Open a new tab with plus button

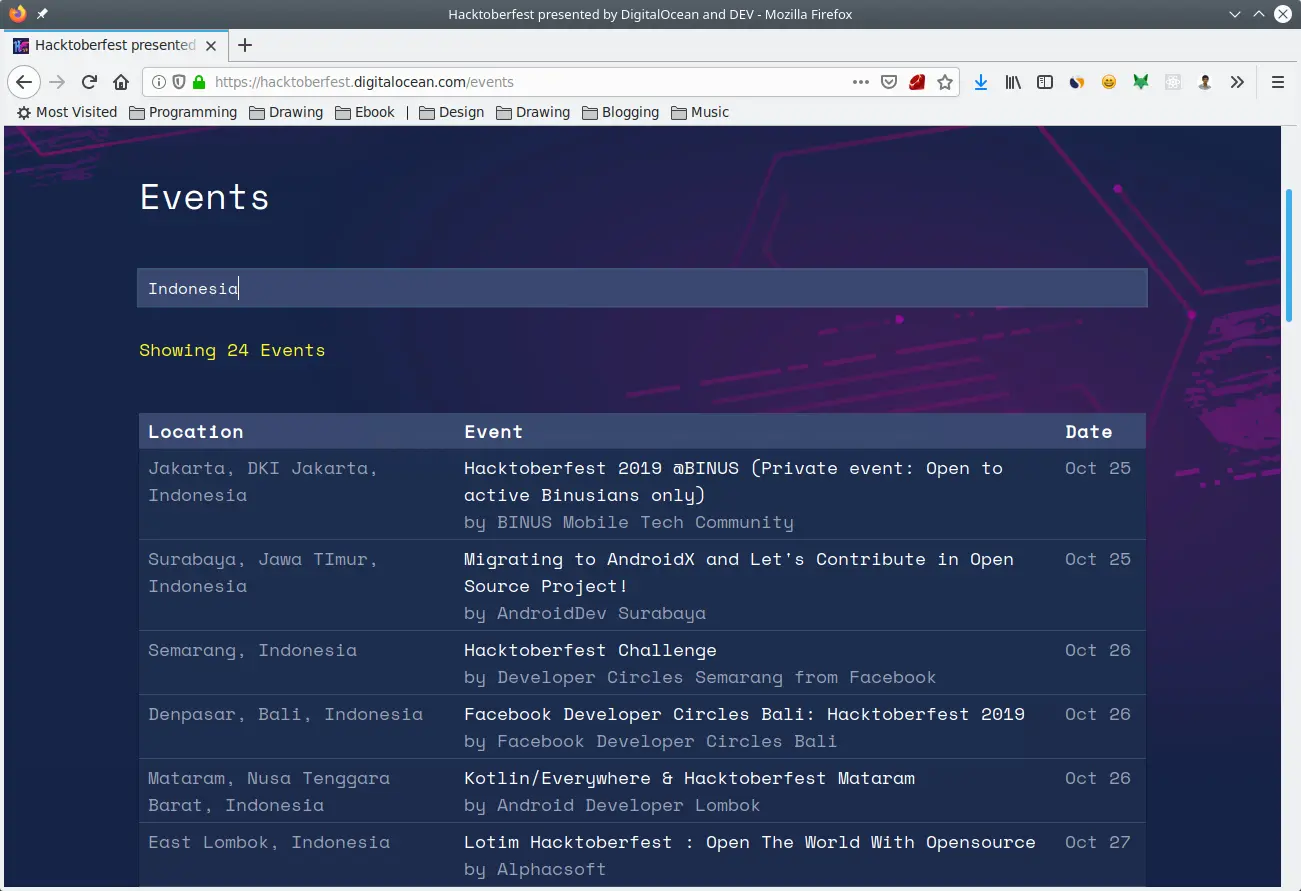coord(245,45)
